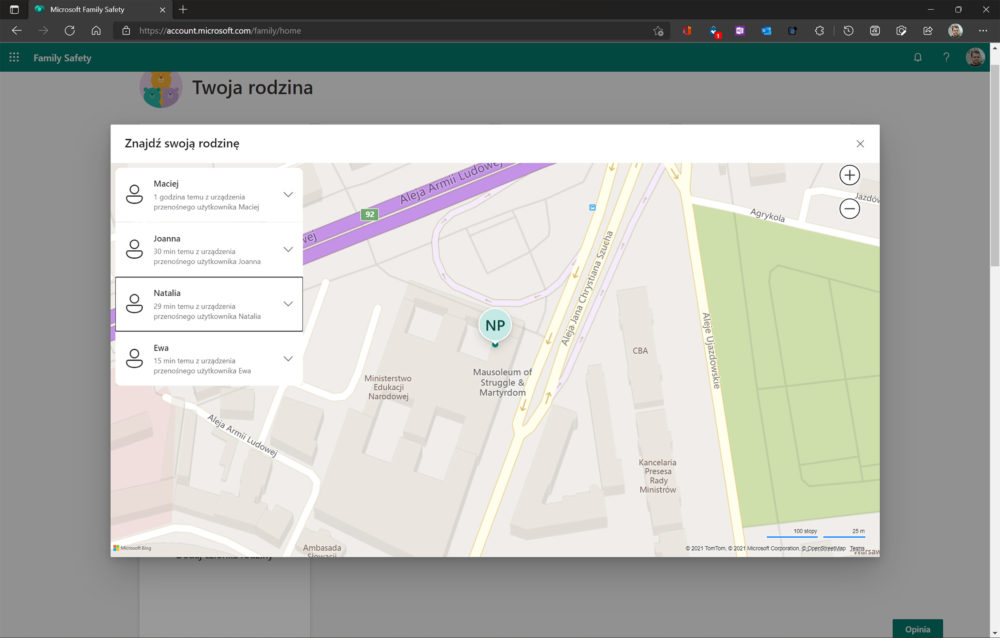Click the bus stop icon on map
The width and height of the screenshot is (1000, 638).
point(592,207)
